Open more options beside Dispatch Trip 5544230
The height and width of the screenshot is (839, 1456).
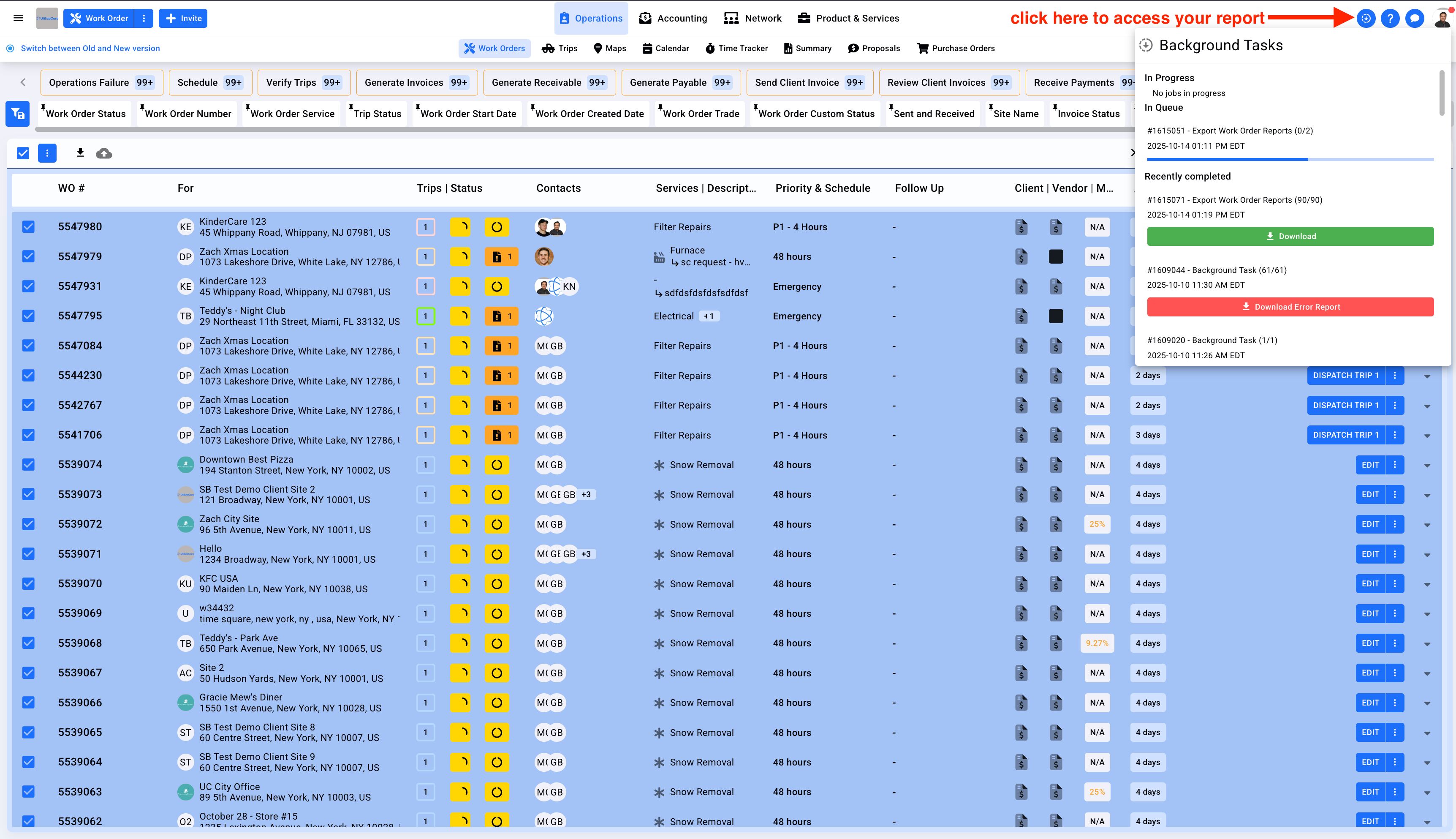(x=1394, y=376)
